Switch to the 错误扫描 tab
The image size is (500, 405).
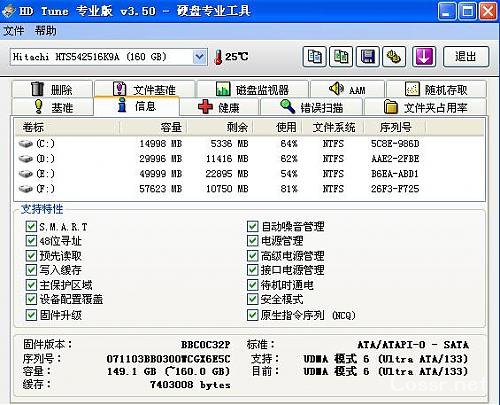pyautogui.click(x=311, y=107)
